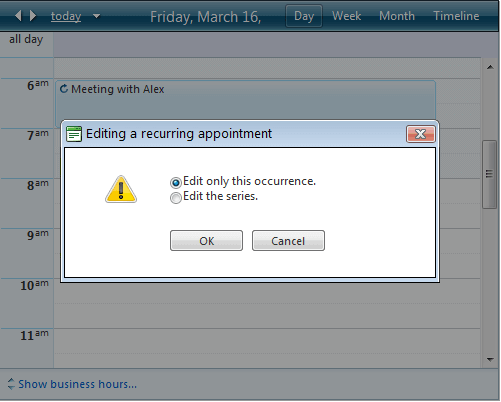The width and height of the screenshot is (501, 402).
Task: Confirm with the OK button
Action: point(206,240)
